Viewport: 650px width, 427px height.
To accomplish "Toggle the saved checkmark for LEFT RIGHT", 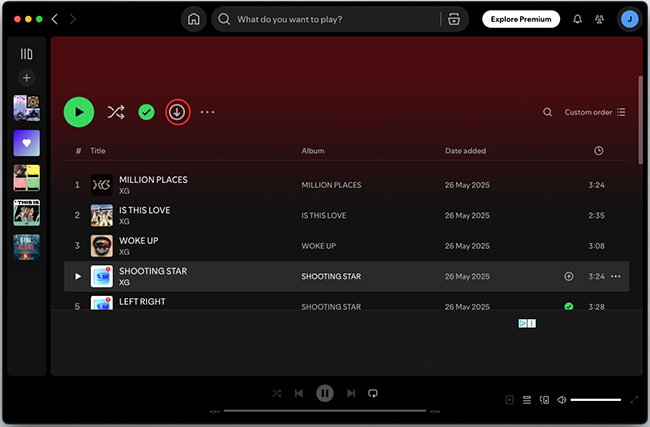I will coord(569,306).
